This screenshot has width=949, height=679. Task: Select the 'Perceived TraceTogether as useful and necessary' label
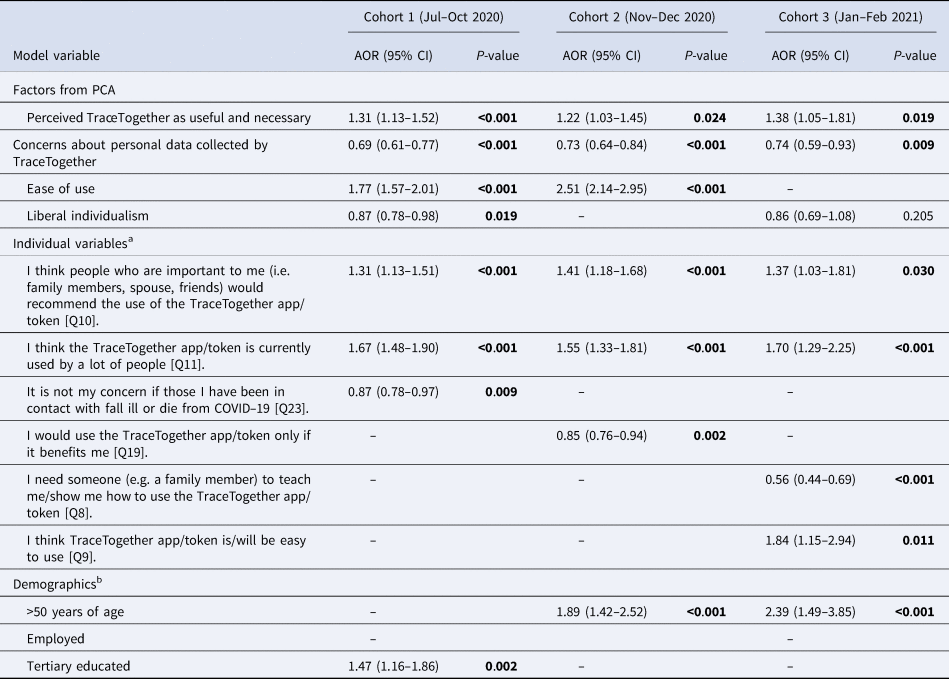[x=169, y=118]
